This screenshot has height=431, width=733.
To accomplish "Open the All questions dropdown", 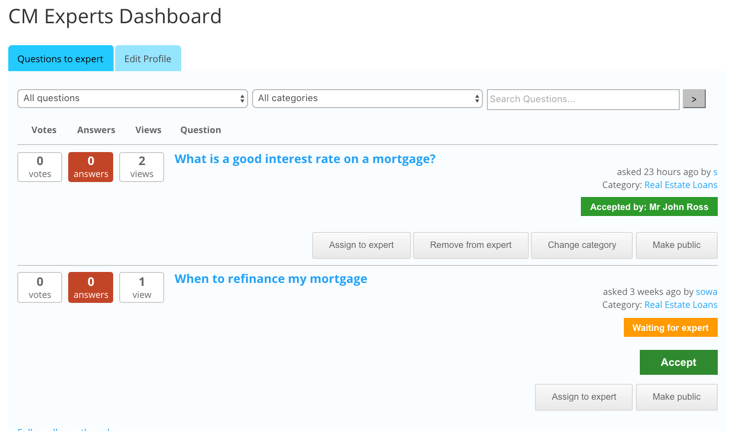I will pyautogui.click(x=132, y=99).
